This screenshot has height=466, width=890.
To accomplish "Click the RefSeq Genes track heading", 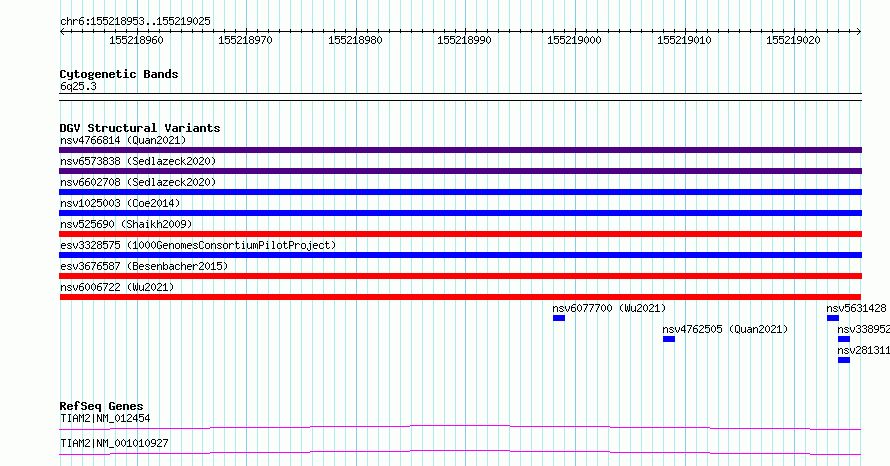I will (101, 406).
